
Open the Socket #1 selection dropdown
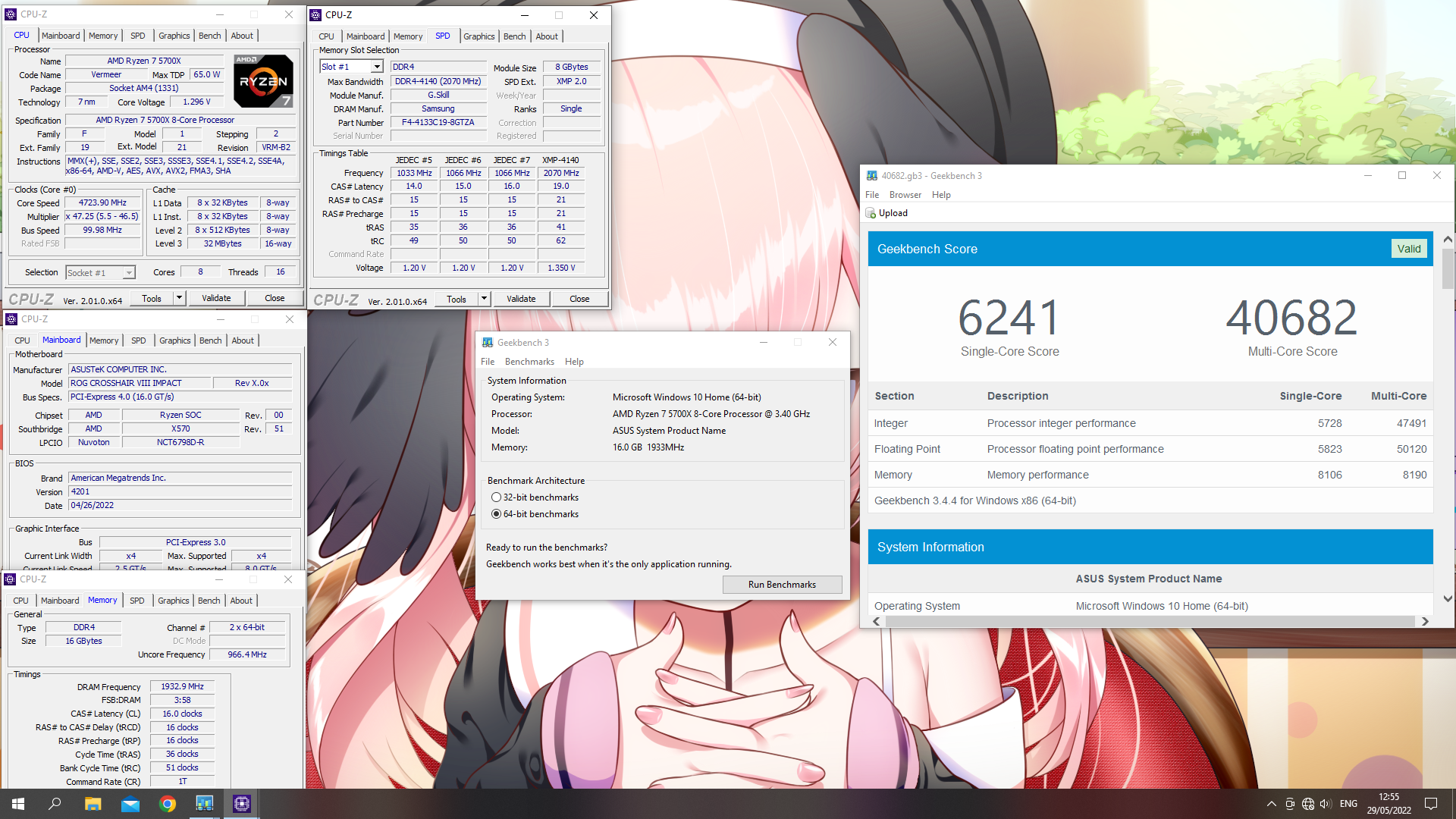(129, 273)
